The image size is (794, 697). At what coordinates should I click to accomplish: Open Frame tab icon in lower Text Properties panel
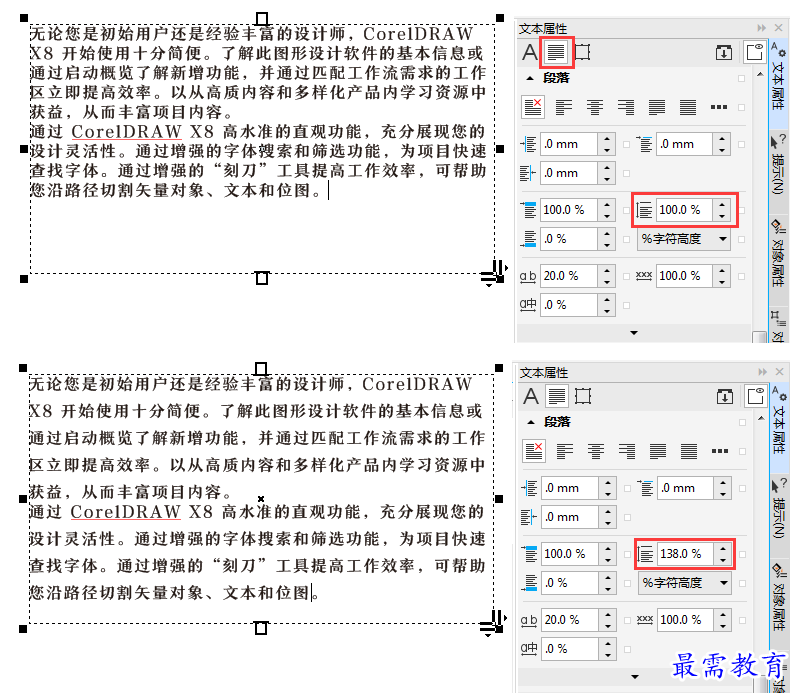point(583,396)
